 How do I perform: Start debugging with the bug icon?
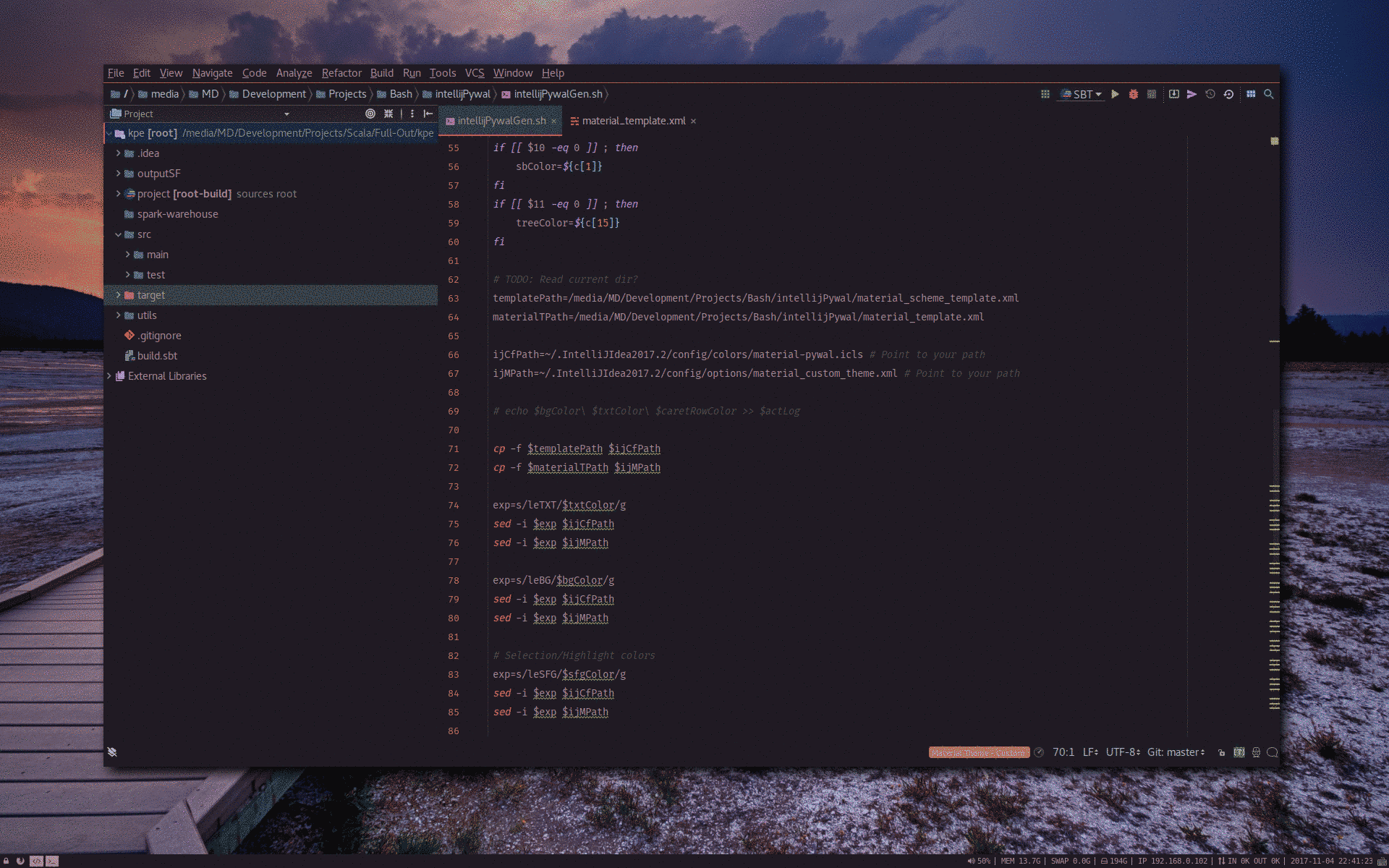[1134, 94]
